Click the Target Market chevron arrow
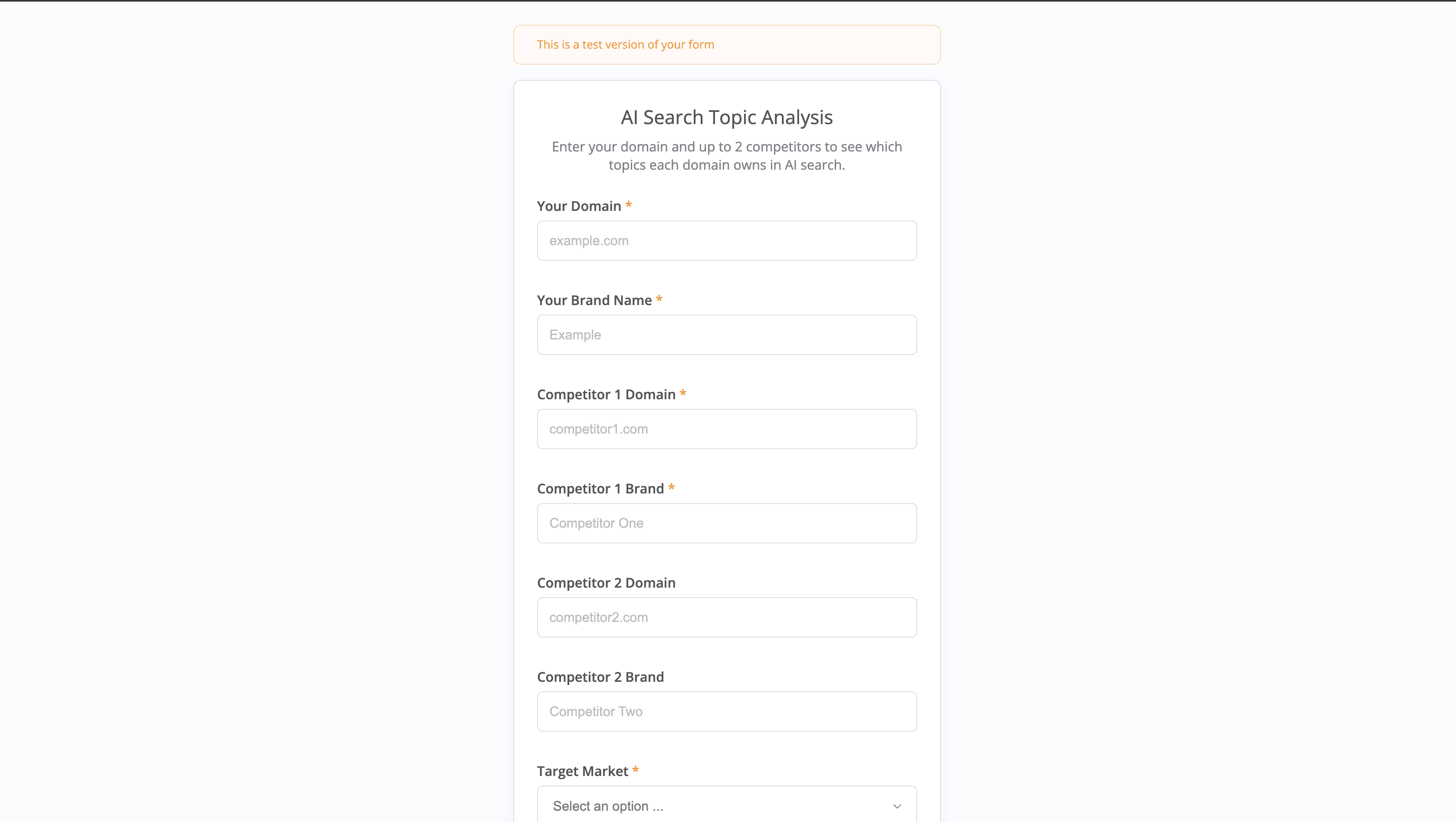 click(x=897, y=806)
